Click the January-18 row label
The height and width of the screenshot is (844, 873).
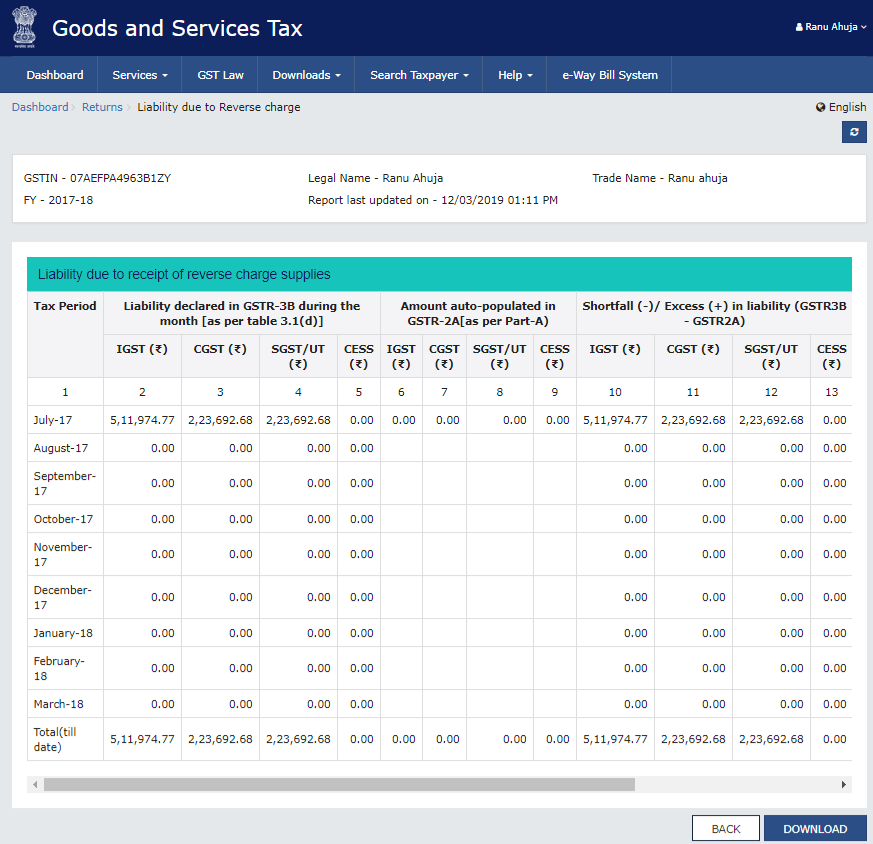63,633
